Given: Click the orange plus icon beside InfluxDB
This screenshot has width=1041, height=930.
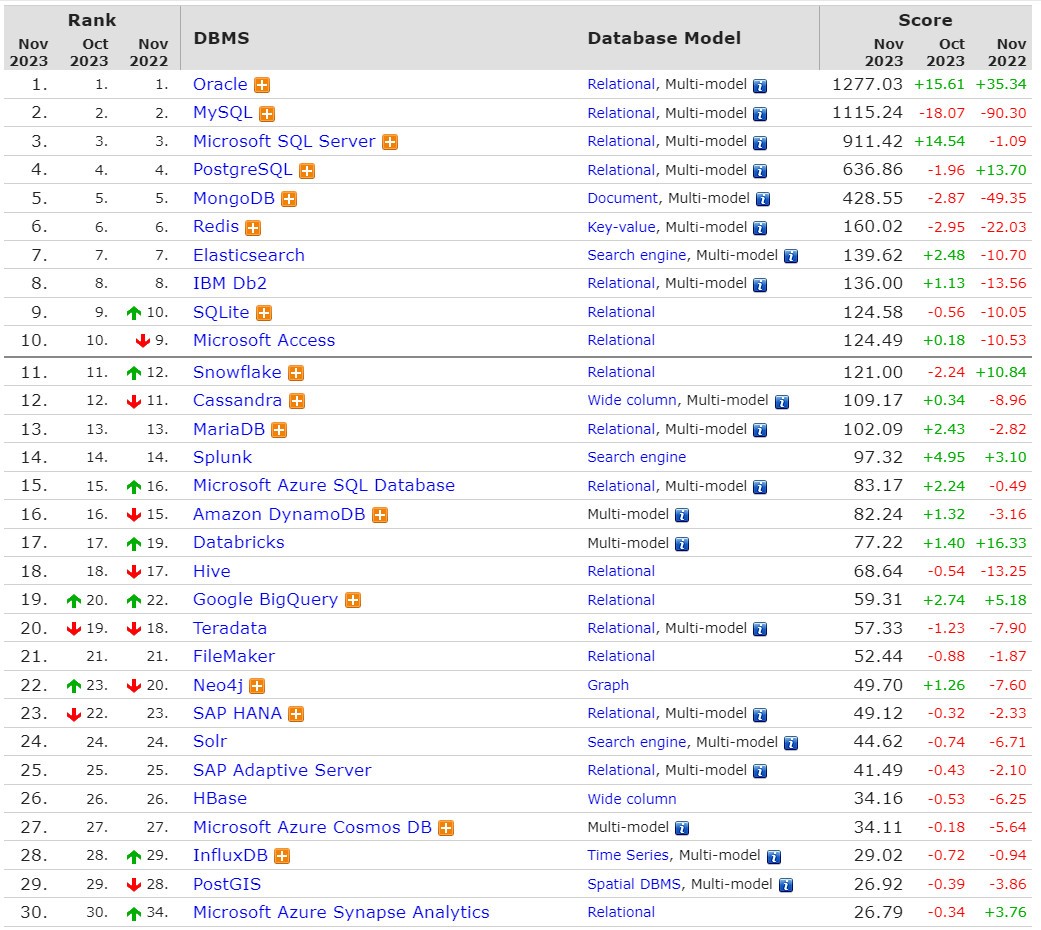Looking at the screenshot, I should pos(282,856).
